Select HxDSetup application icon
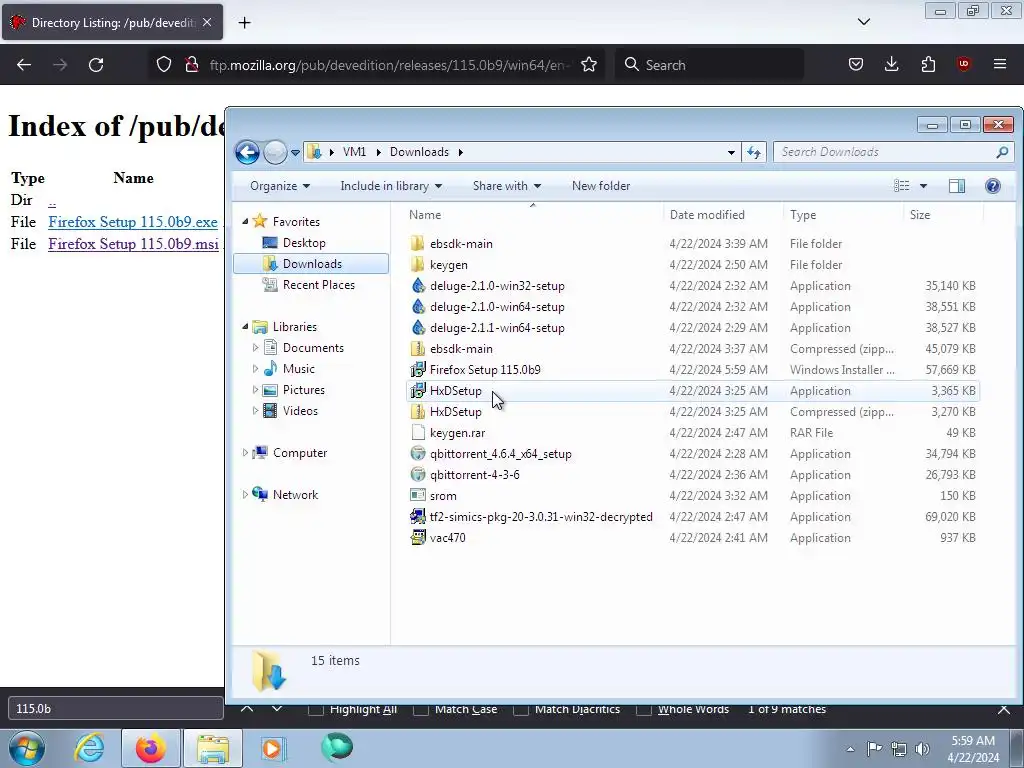The width and height of the screenshot is (1024, 768). pyautogui.click(x=418, y=391)
